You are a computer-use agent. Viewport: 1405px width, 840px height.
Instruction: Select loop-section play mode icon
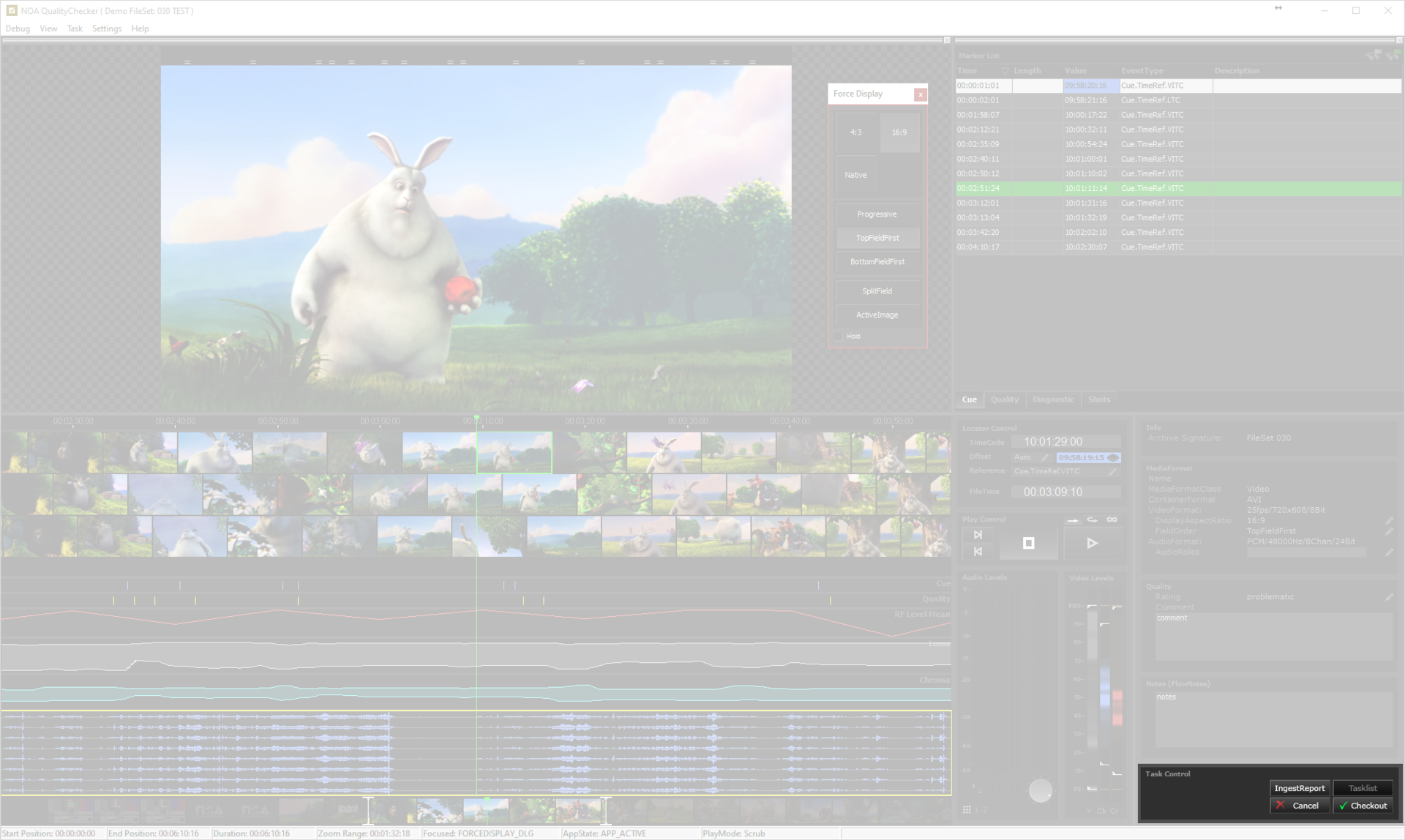point(1092,520)
